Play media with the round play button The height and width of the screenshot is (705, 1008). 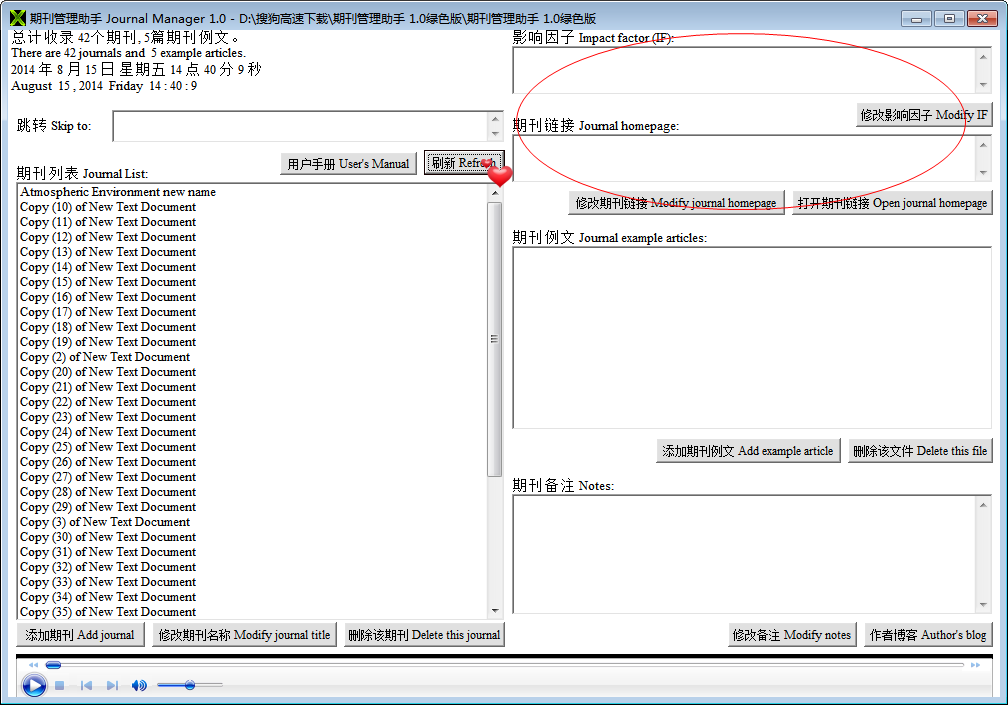[34, 685]
